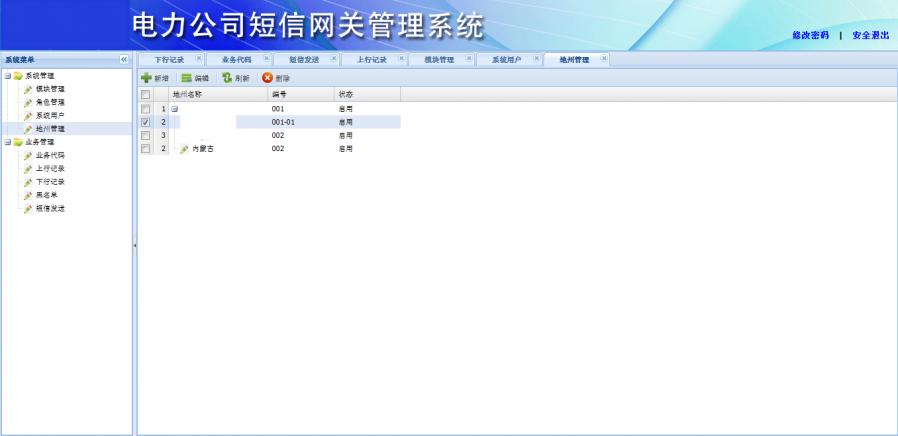
Task: Toggle the select-all checkbox in grid header
Action: 146,94
